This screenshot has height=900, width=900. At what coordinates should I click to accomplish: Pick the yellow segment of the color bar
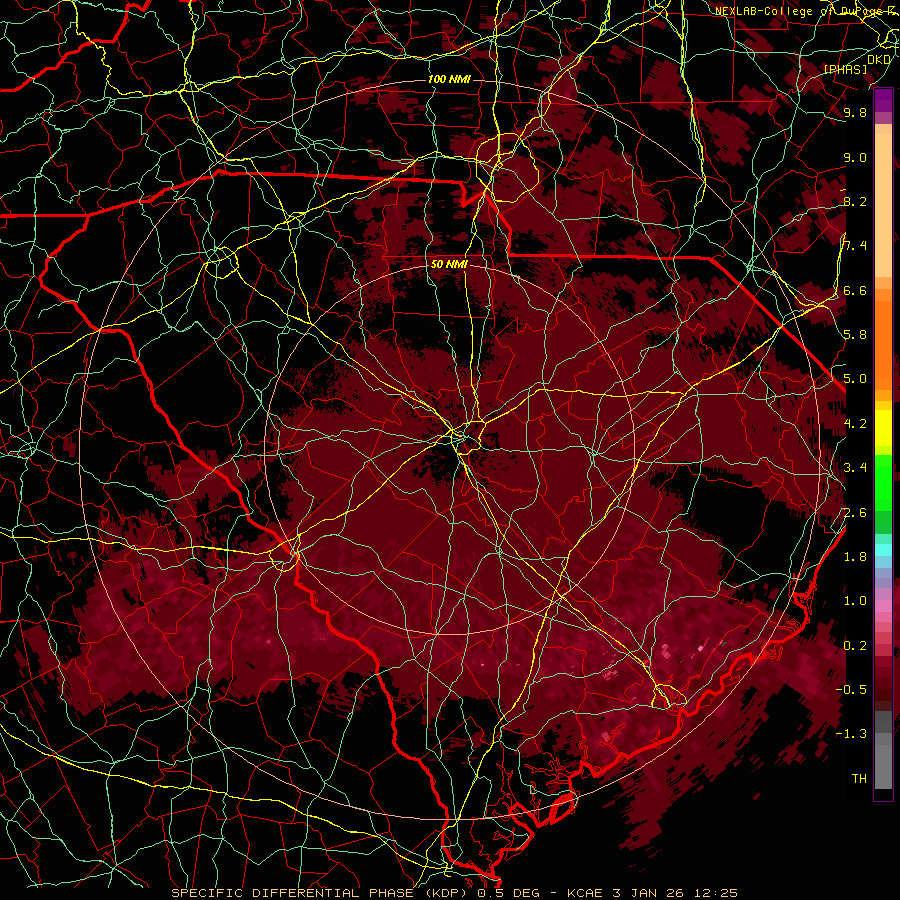point(883,428)
